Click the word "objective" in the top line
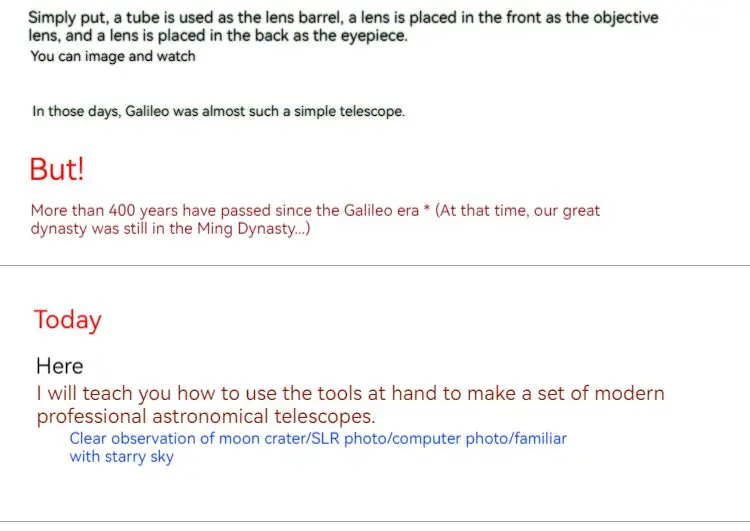 point(626,18)
